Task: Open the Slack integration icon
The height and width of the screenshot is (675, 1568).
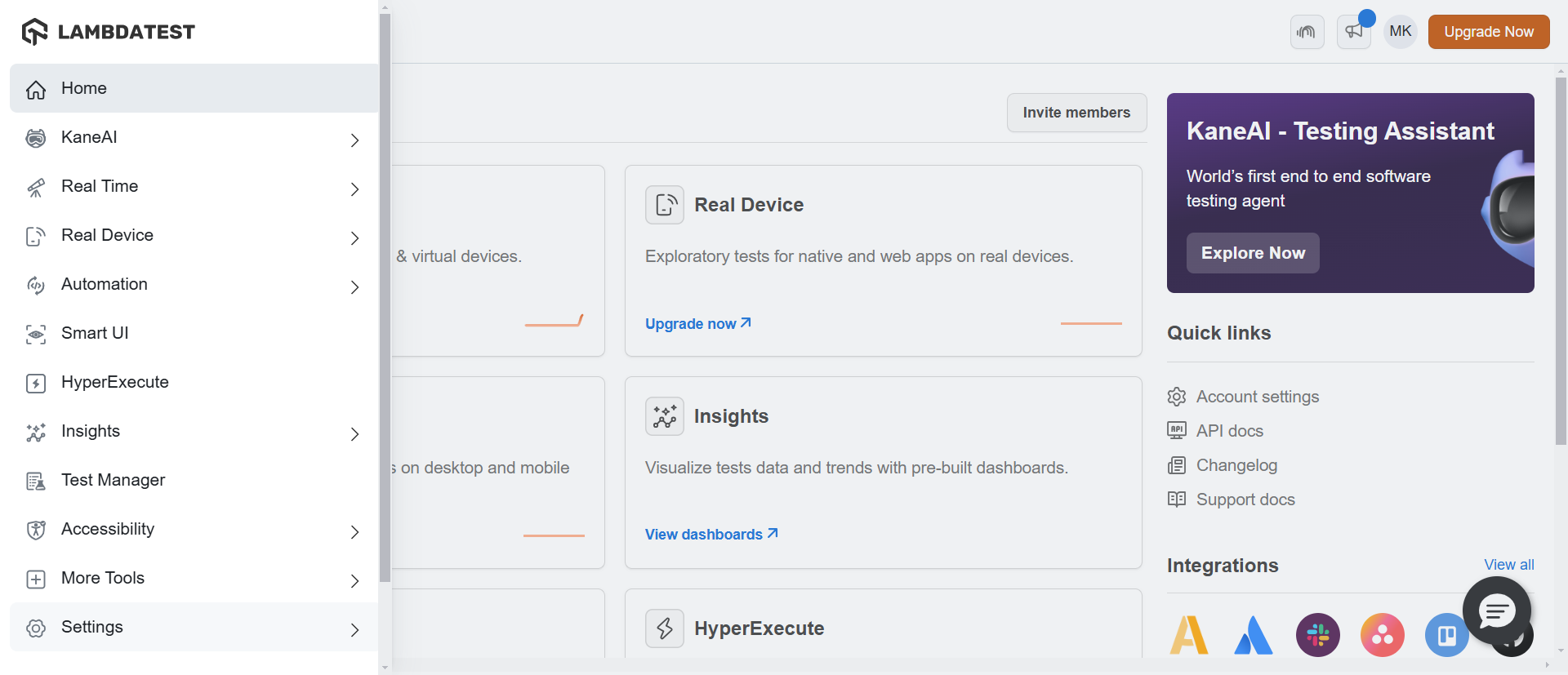Action: (x=1317, y=635)
